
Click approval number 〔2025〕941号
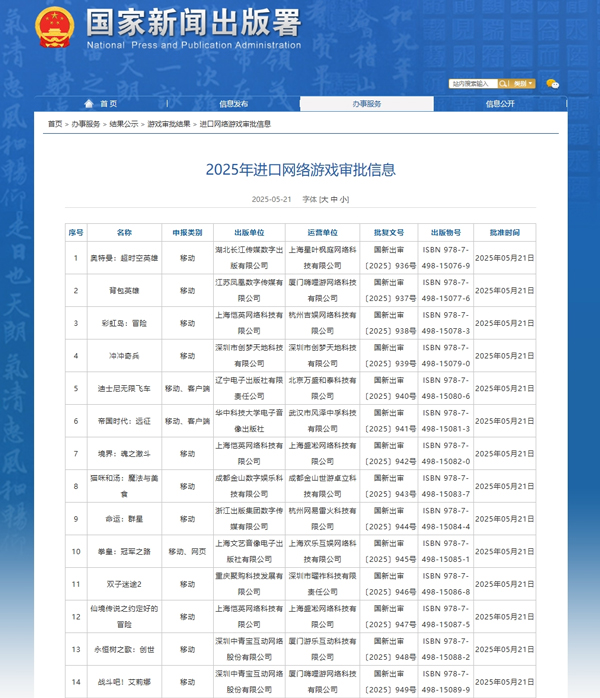click(390, 429)
